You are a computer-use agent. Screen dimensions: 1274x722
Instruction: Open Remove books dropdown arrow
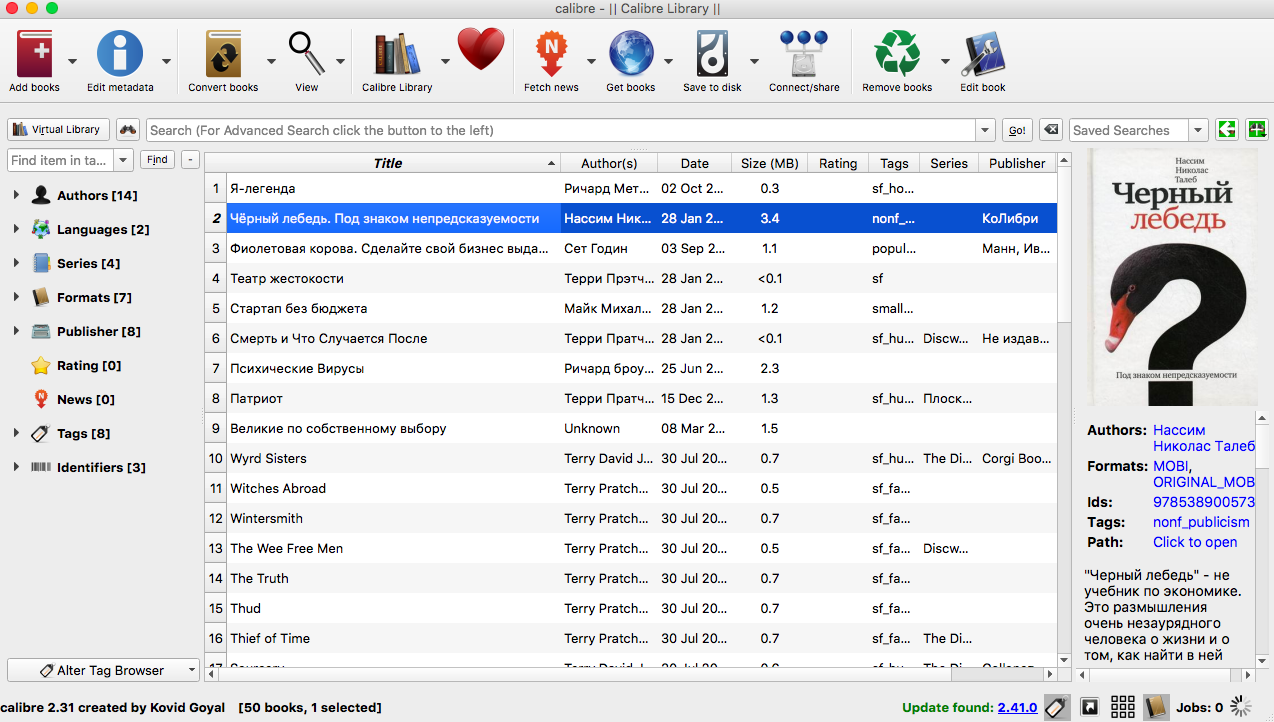pos(945,61)
